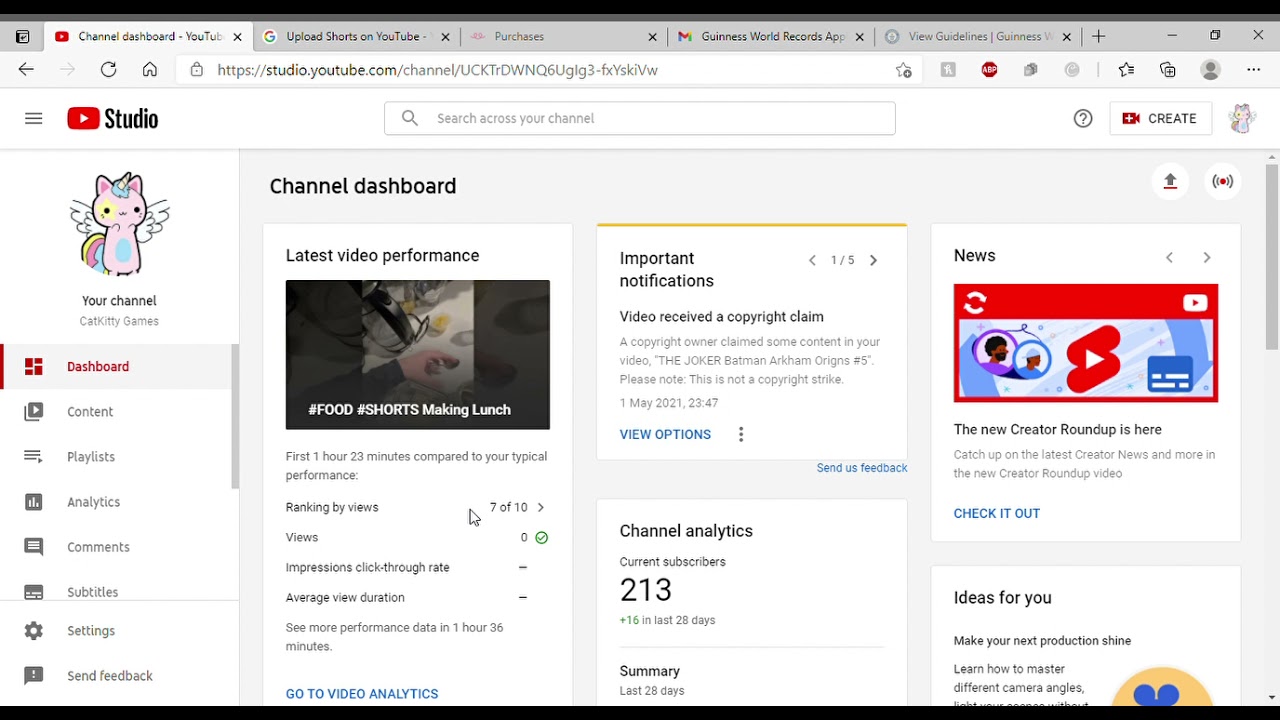Screen dimensions: 1280x720
Task: Open the Playlists section in sidebar
Action: 118,456
